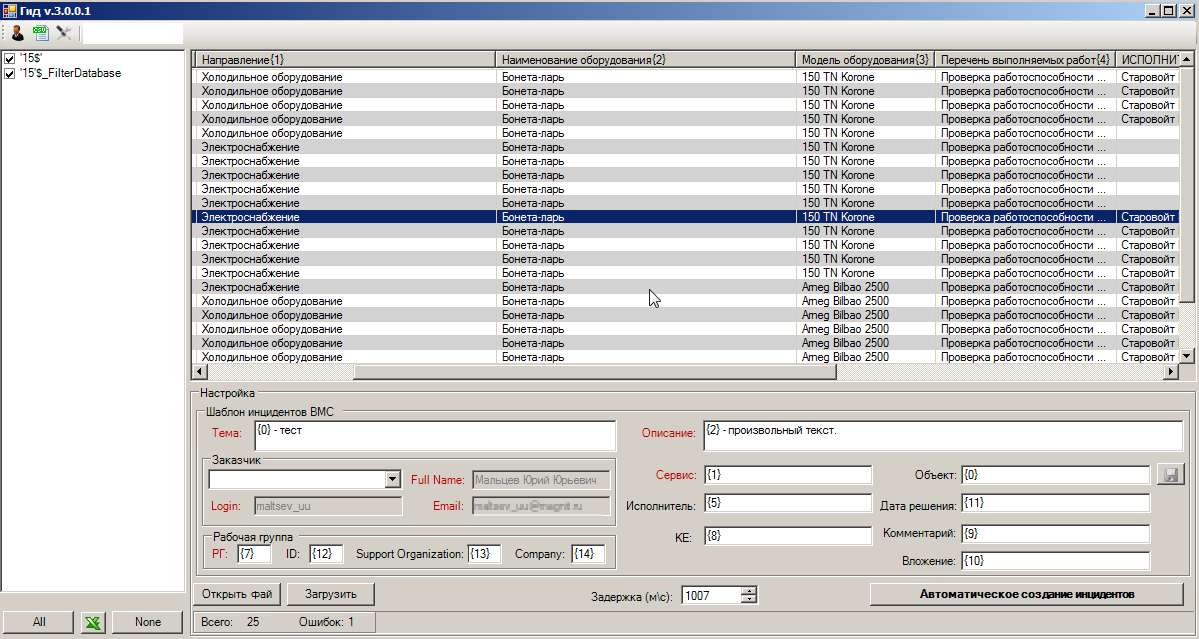
Task: Click the Задержка (м\с) value field
Action: pyautogui.click(x=712, y=595)
